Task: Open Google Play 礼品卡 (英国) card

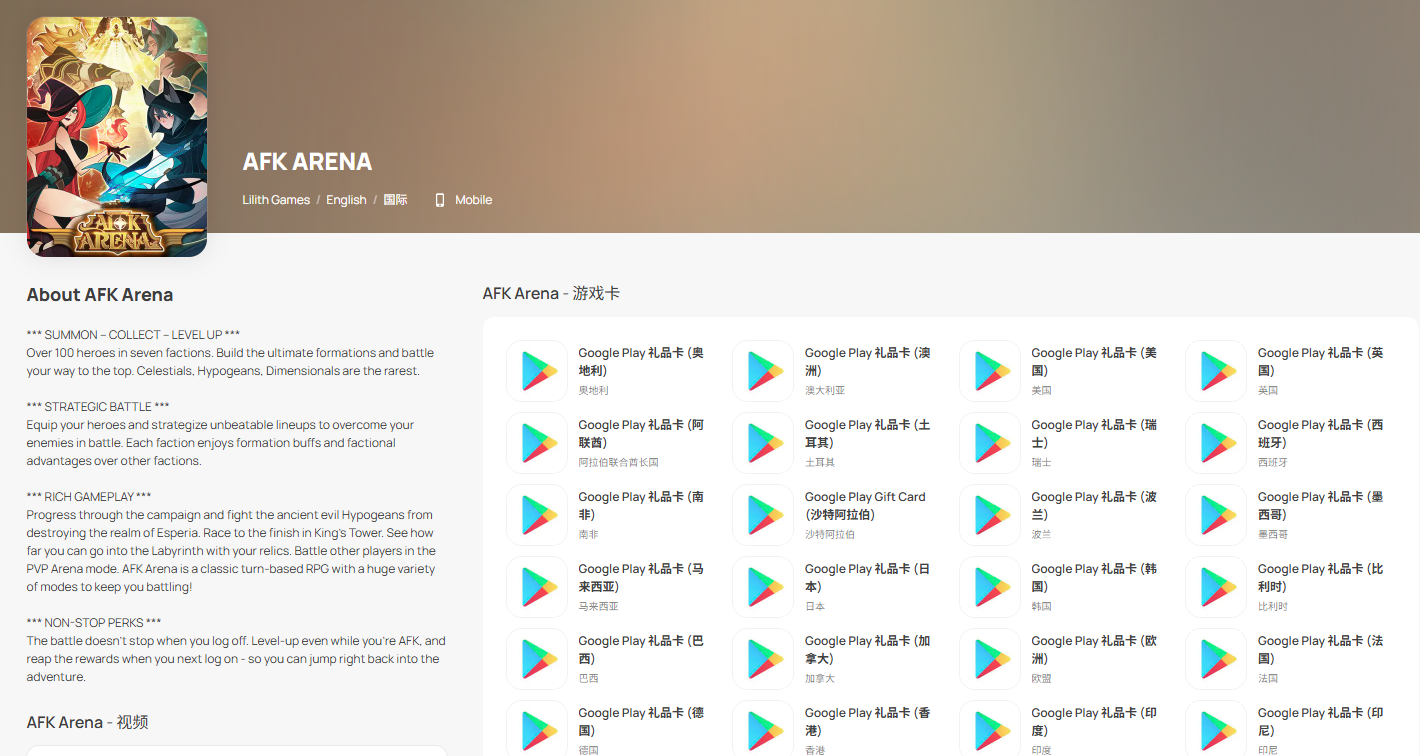Action: (1320, 361)
